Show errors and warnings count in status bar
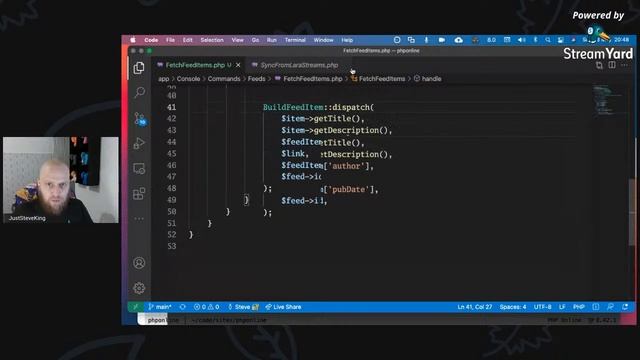640x360 pixels. point(206,307)
